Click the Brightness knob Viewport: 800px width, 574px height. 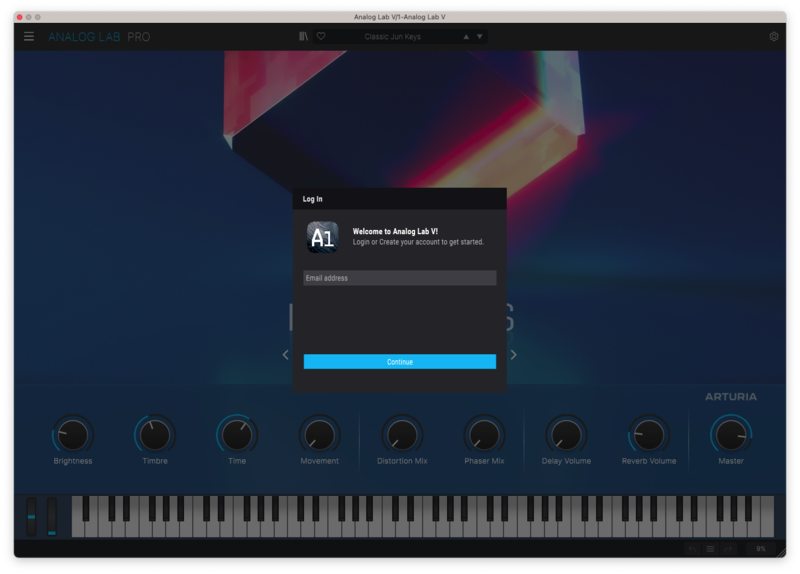pyautogui.click(x=73, y=435)
